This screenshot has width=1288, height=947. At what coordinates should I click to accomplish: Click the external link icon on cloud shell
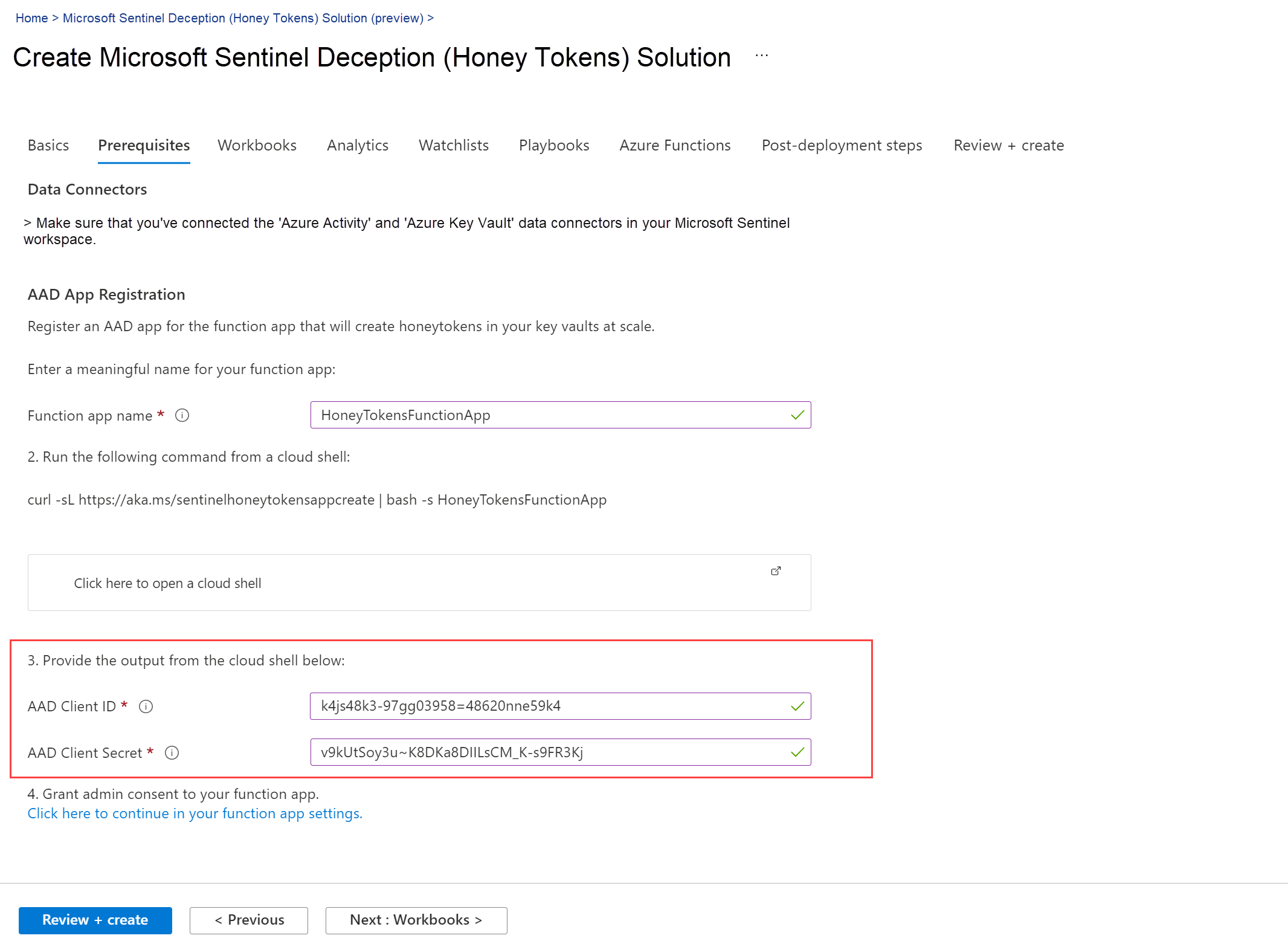pyautogui.click(x=776, y=571)
